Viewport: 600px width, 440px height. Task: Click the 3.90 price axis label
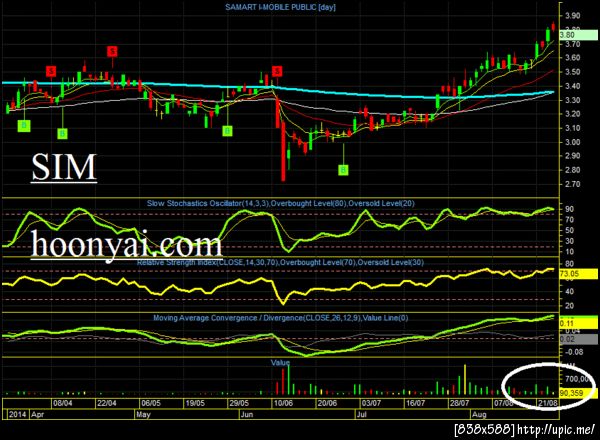572,16
